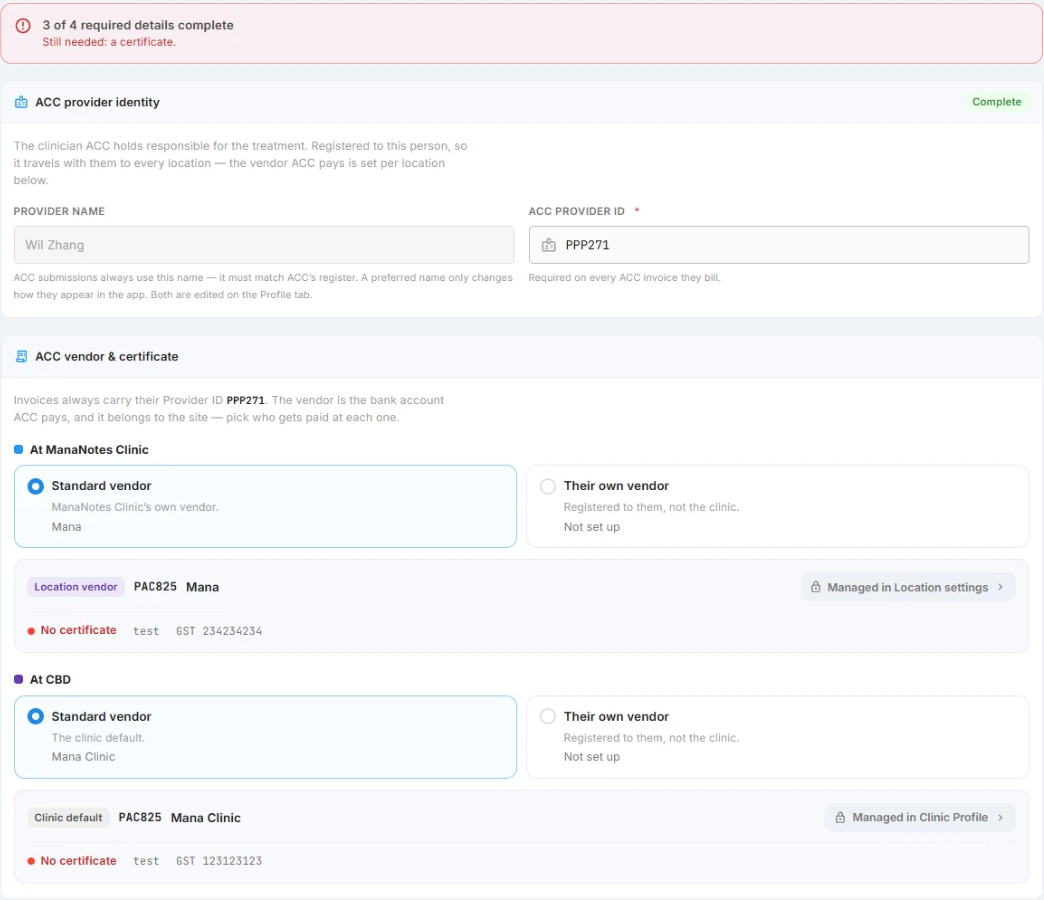Click the Clinic default tag
This screenshot has width=1044, height=900.
pyautogui.click(x=69, y=817)
